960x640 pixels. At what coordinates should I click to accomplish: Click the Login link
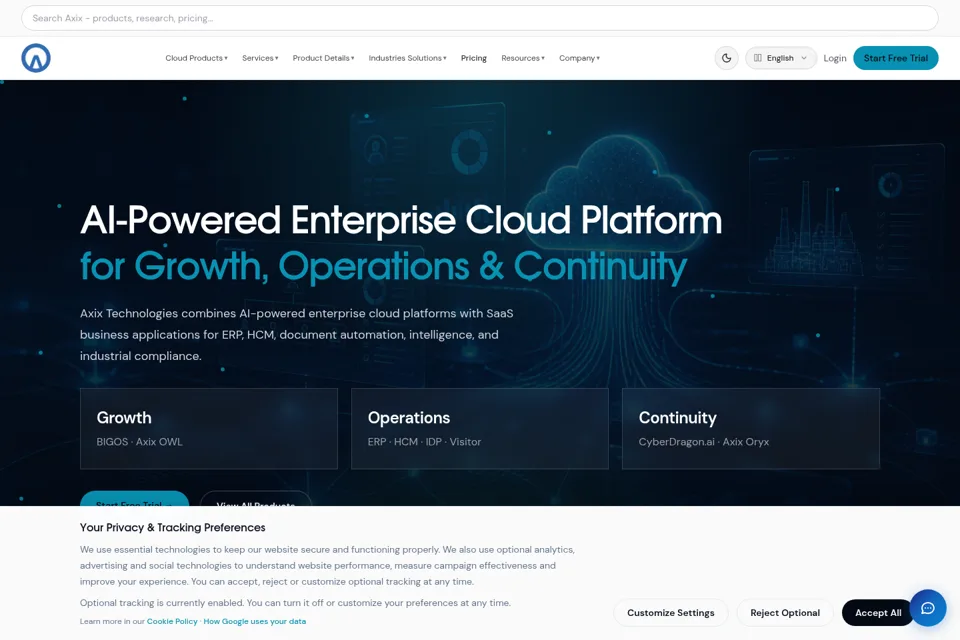pos(834,58)
